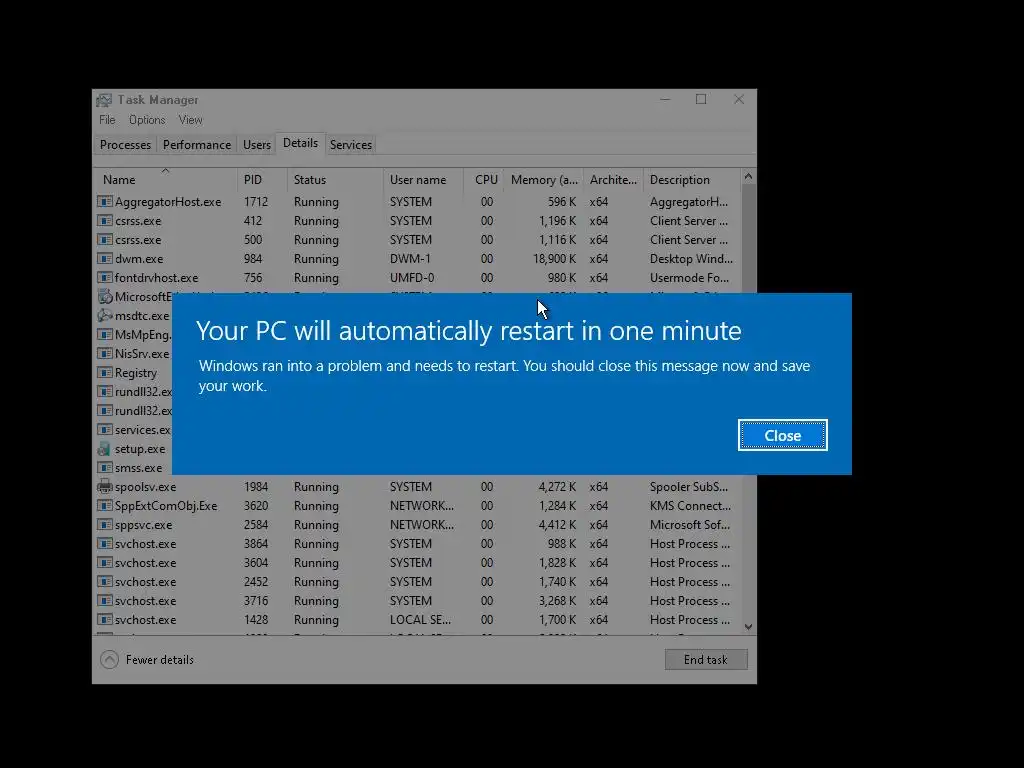Click the icon of svchost.exe PID 3716
1024x768 pixels.
(104, 600)
